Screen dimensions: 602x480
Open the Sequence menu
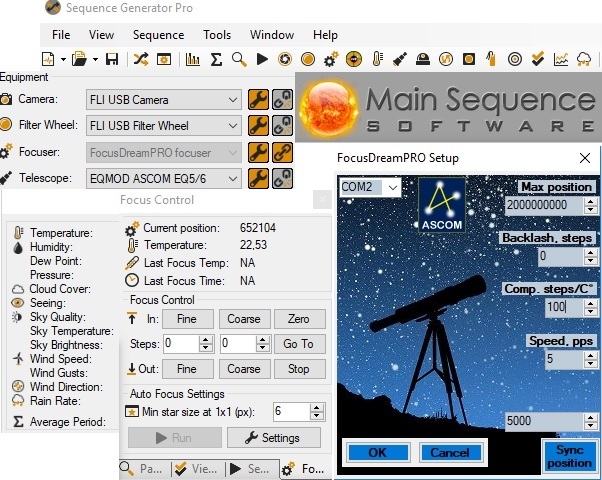click(x=158, y=35)
